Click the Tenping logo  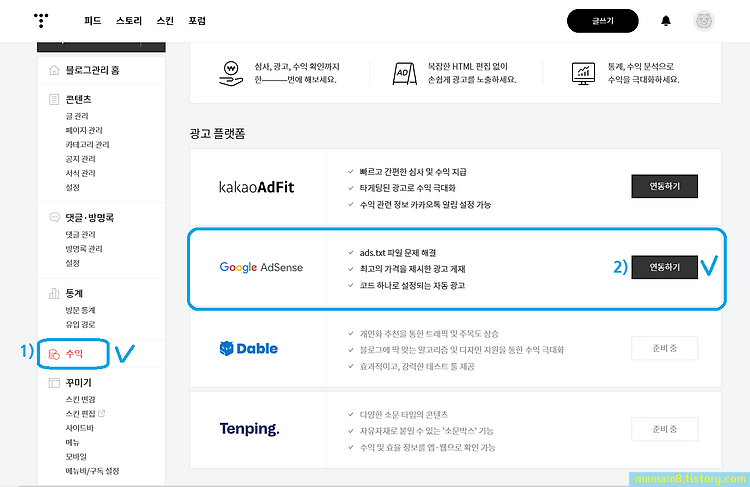pos(249,429)
